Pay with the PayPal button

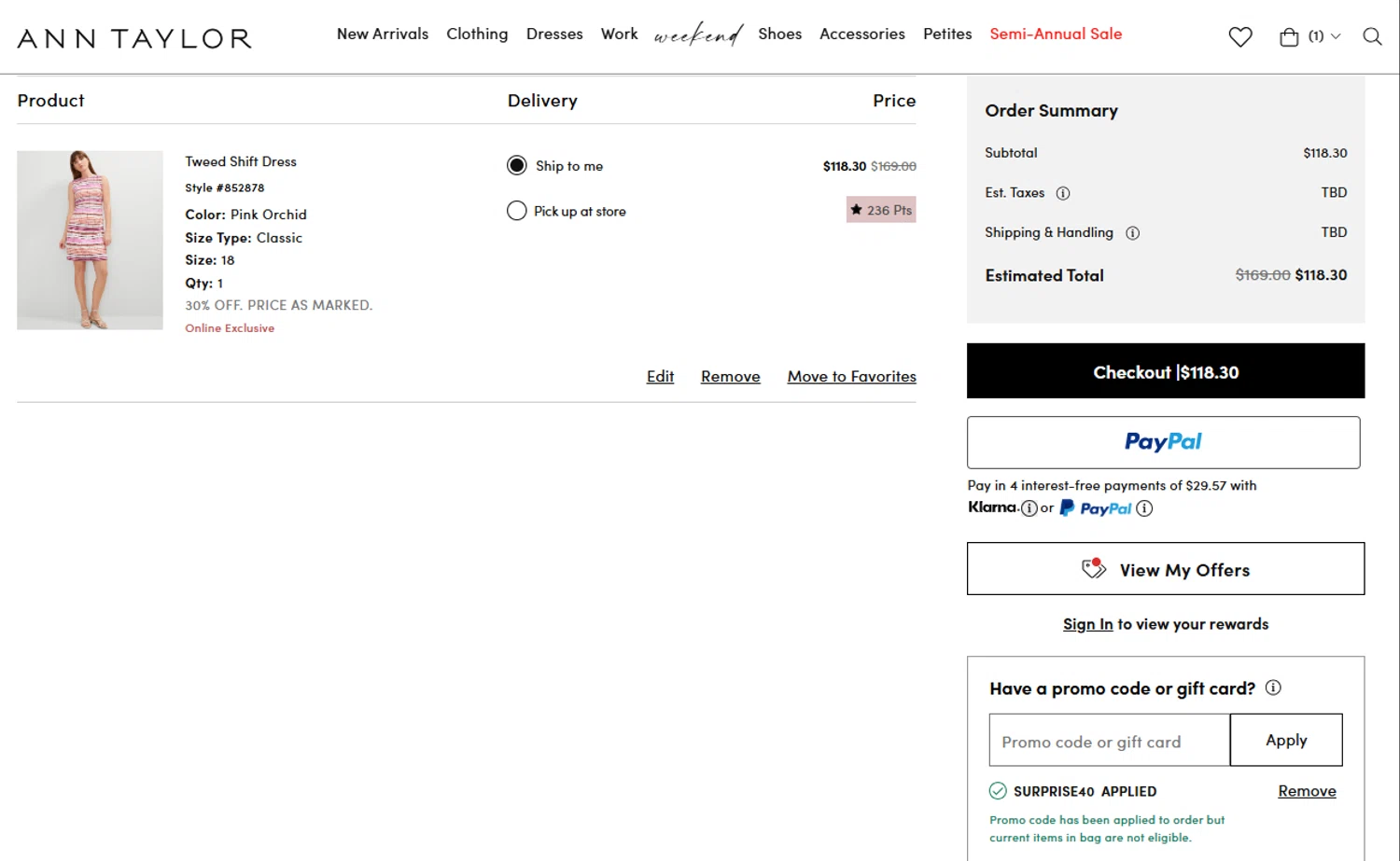click(x=1164, y=442)
